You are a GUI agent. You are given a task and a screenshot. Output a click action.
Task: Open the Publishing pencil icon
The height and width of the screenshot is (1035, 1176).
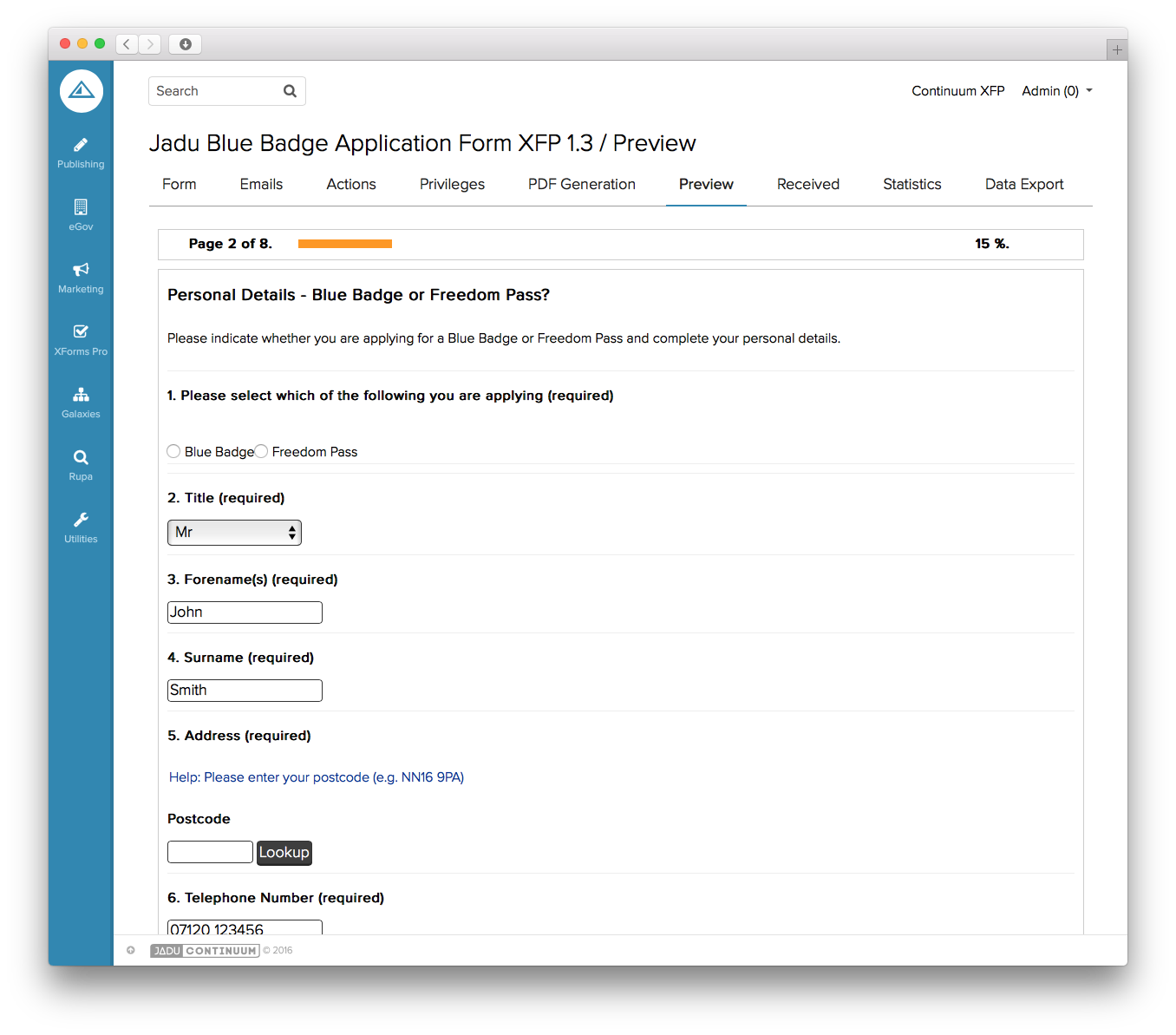click(81, 145)
